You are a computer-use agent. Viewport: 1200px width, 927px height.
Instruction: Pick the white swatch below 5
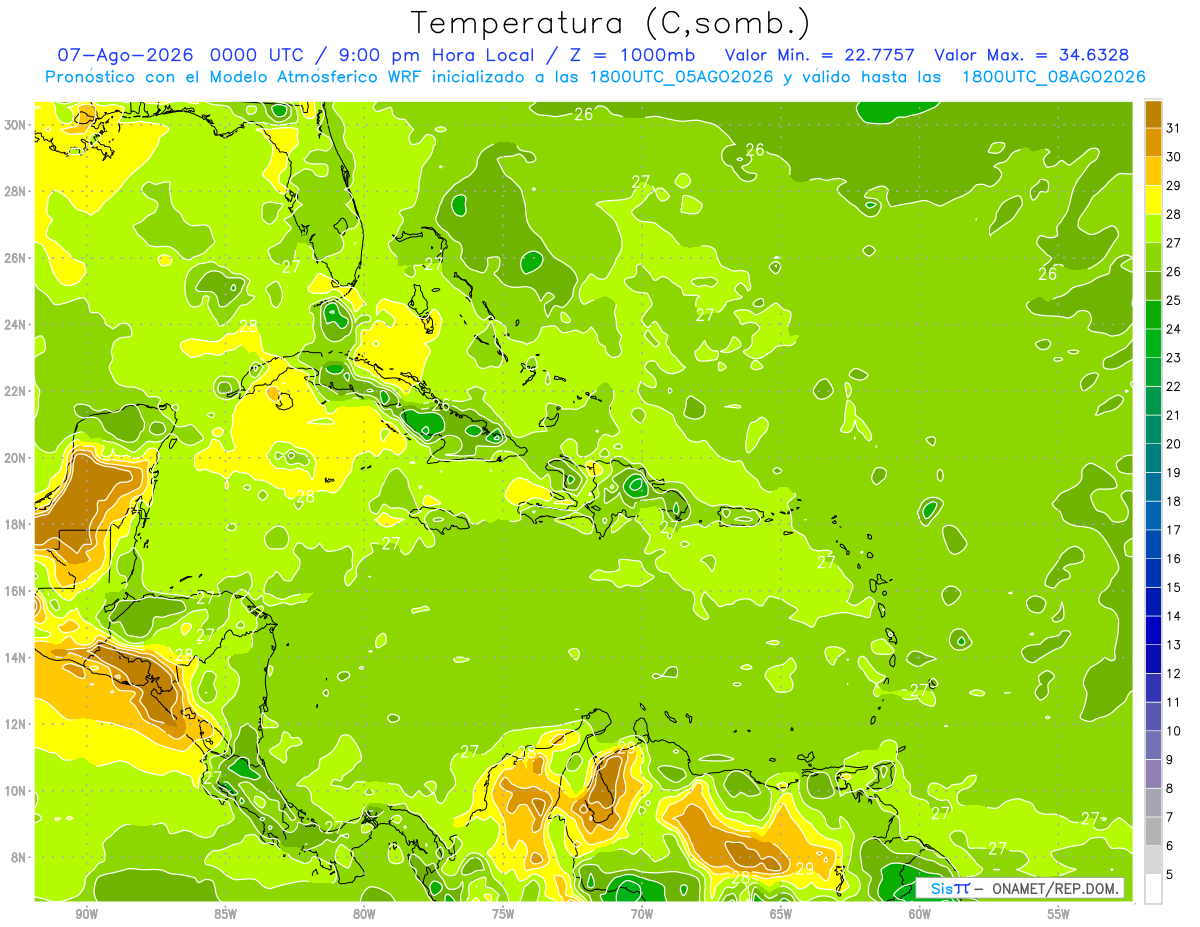click(1153, 889)
